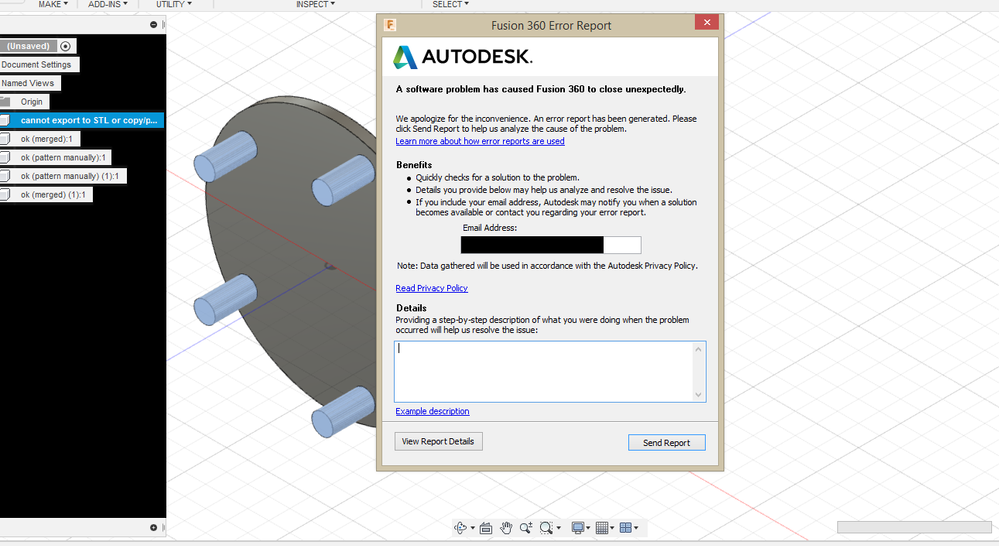Select the 'ok (merged):1' component

(47, 138)
